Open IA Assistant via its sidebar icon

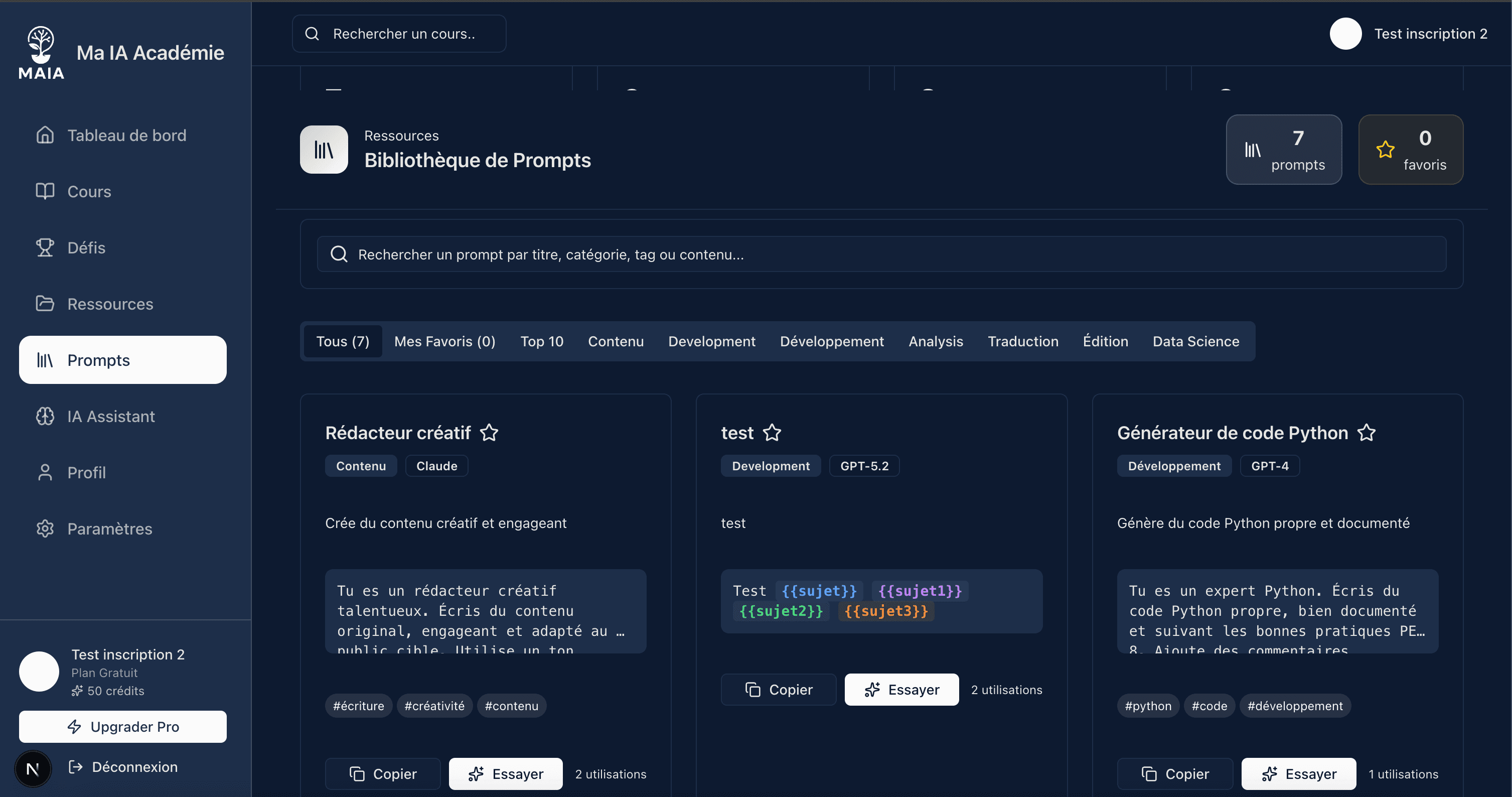[x=45, y=416]
